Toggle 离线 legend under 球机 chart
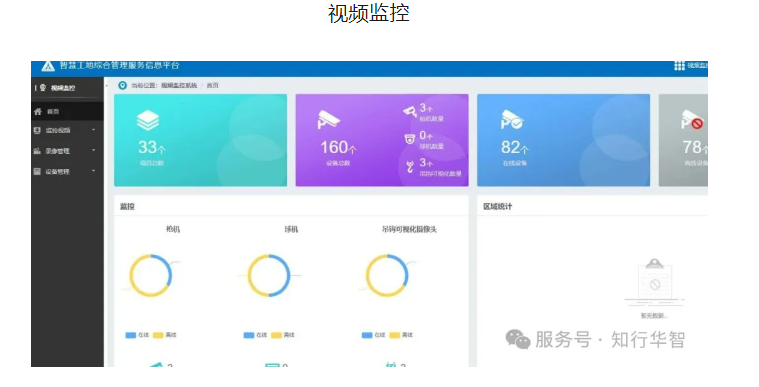This screenshot has width=759, height=387. pos(283,335)
